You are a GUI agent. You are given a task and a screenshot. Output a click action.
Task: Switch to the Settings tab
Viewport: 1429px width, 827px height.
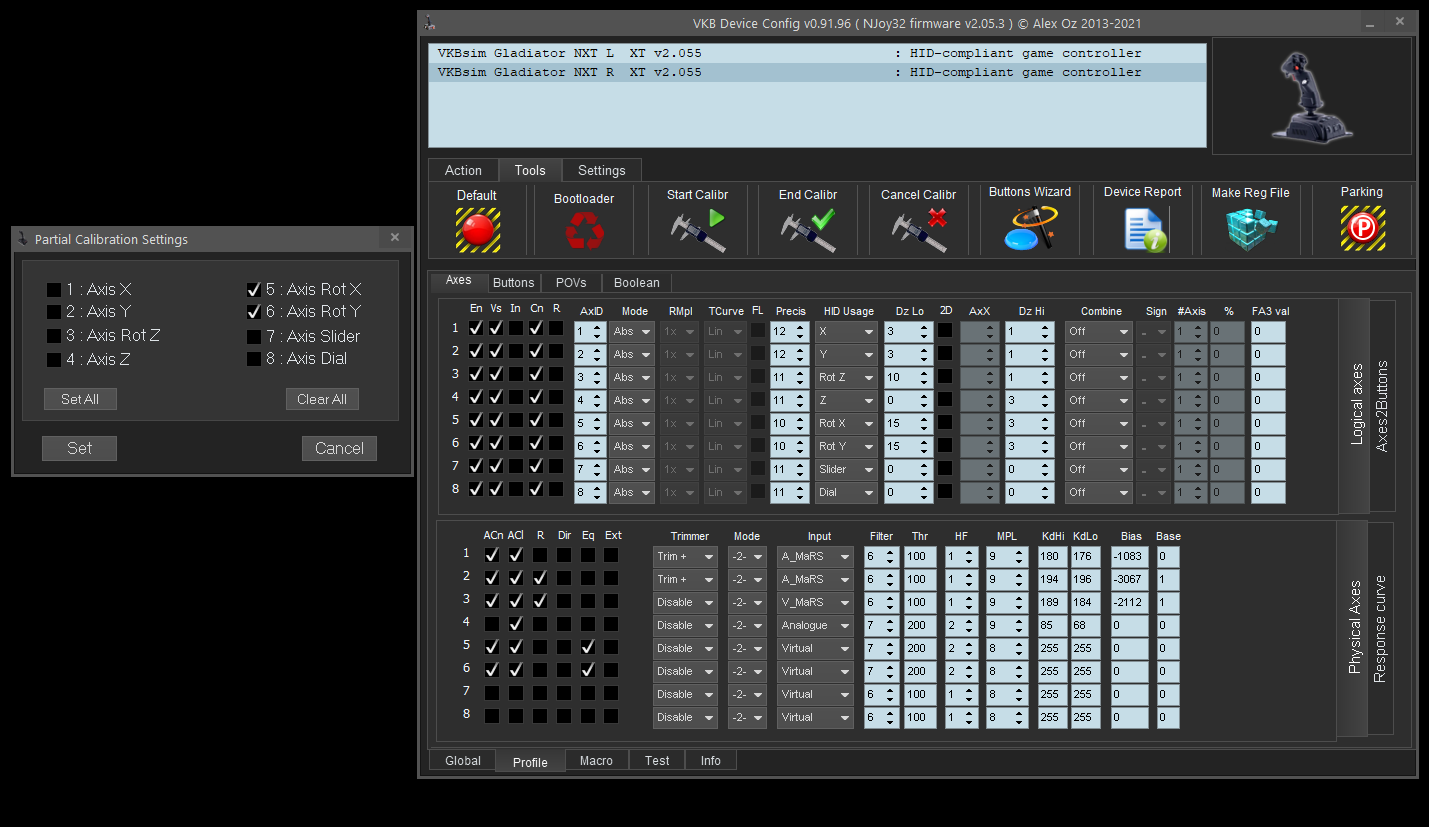point(601,170)
